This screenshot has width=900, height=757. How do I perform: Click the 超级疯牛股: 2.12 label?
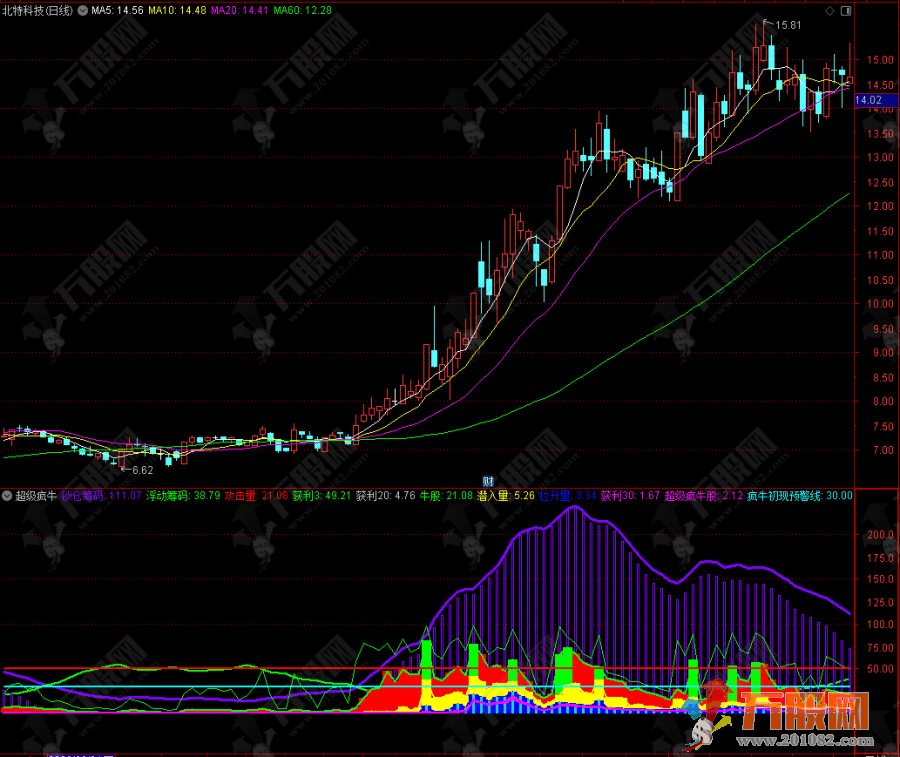click(x=704, y=496)
